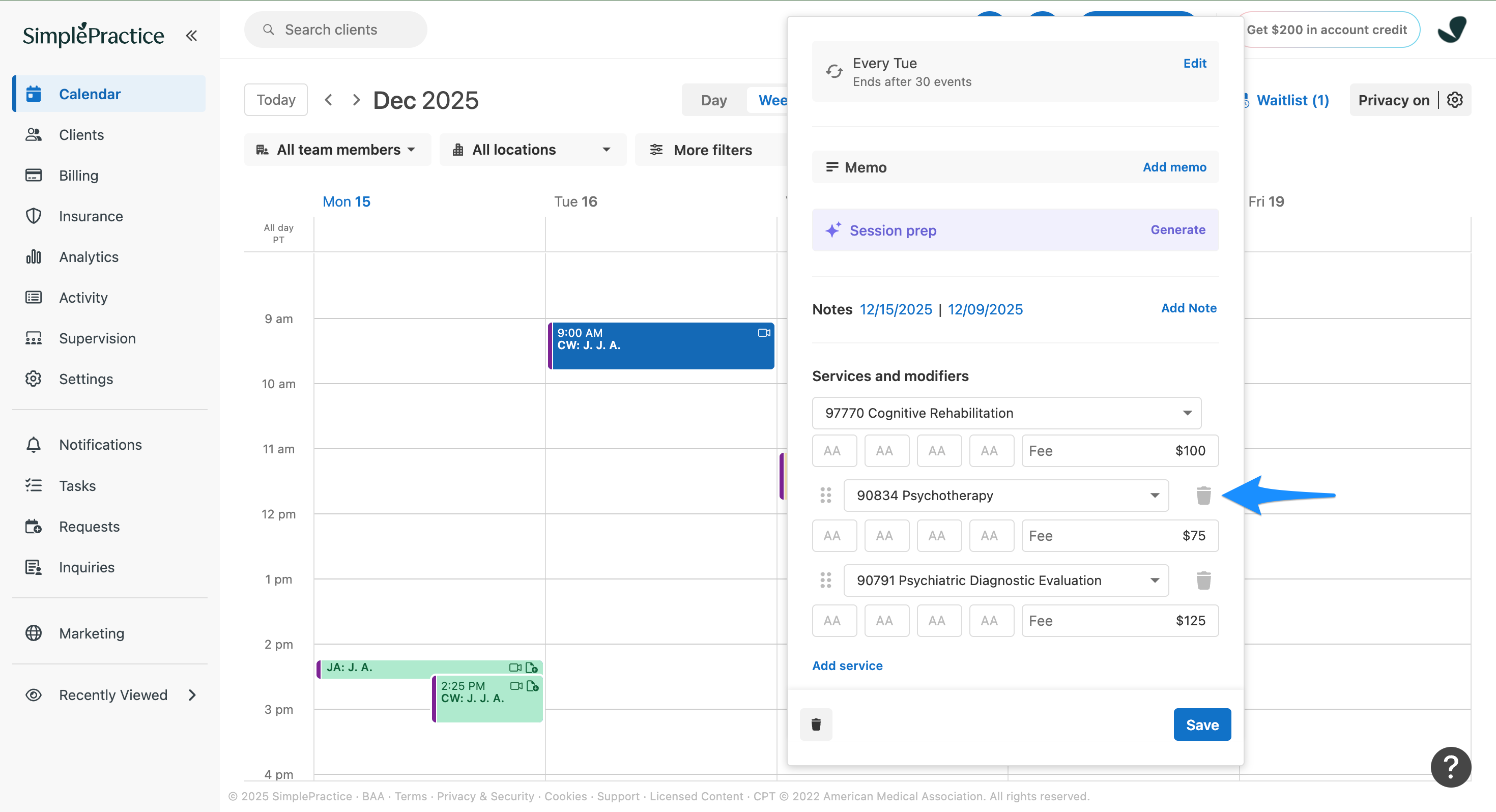The image size is (1496, 812).
Task: Click the $100 Fee field
Action: [1119, 451]
